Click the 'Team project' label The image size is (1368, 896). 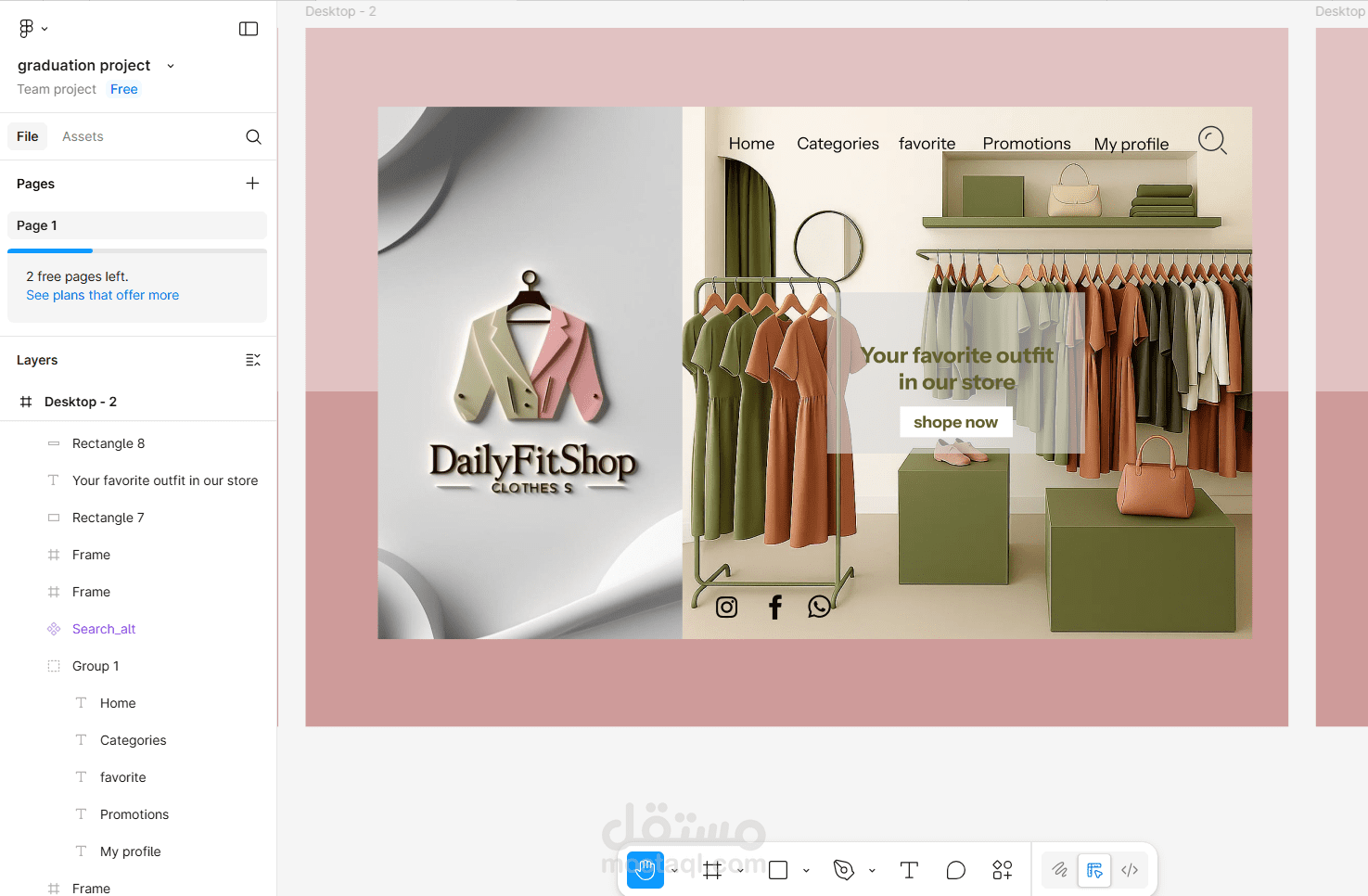[57, 89]
